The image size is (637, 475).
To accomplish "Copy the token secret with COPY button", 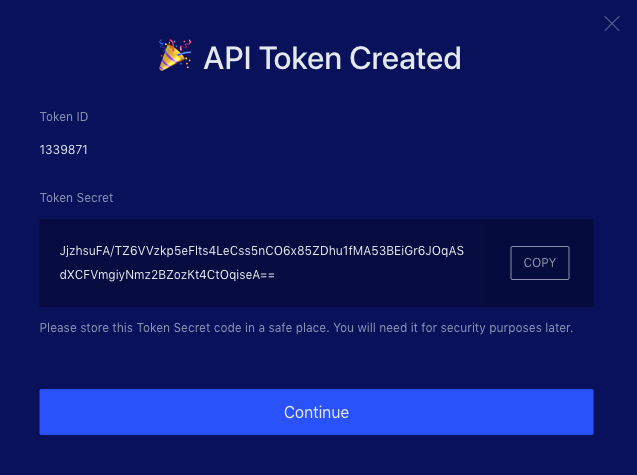I will pyautogui.click(x=540, y=263).
